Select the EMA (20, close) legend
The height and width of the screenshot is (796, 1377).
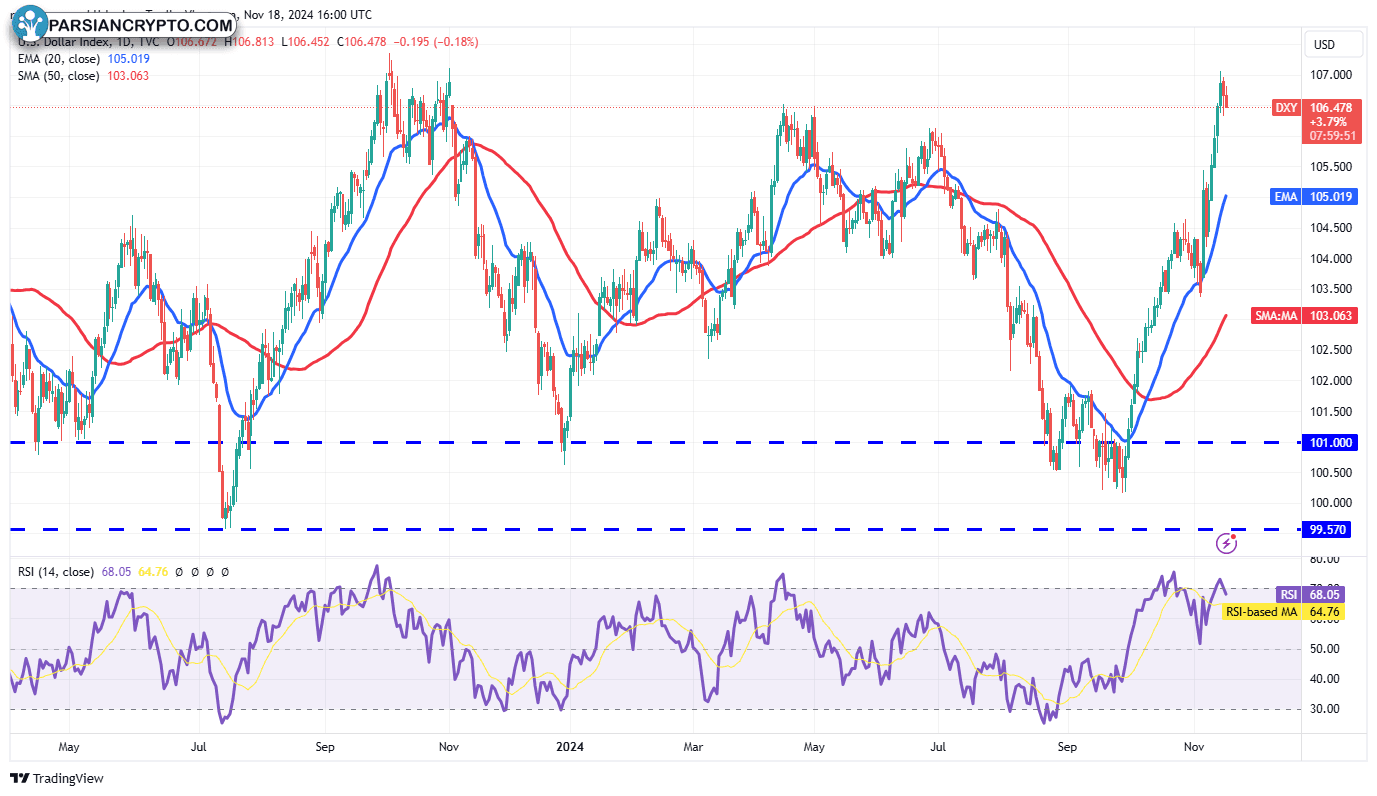click(59, 59)
